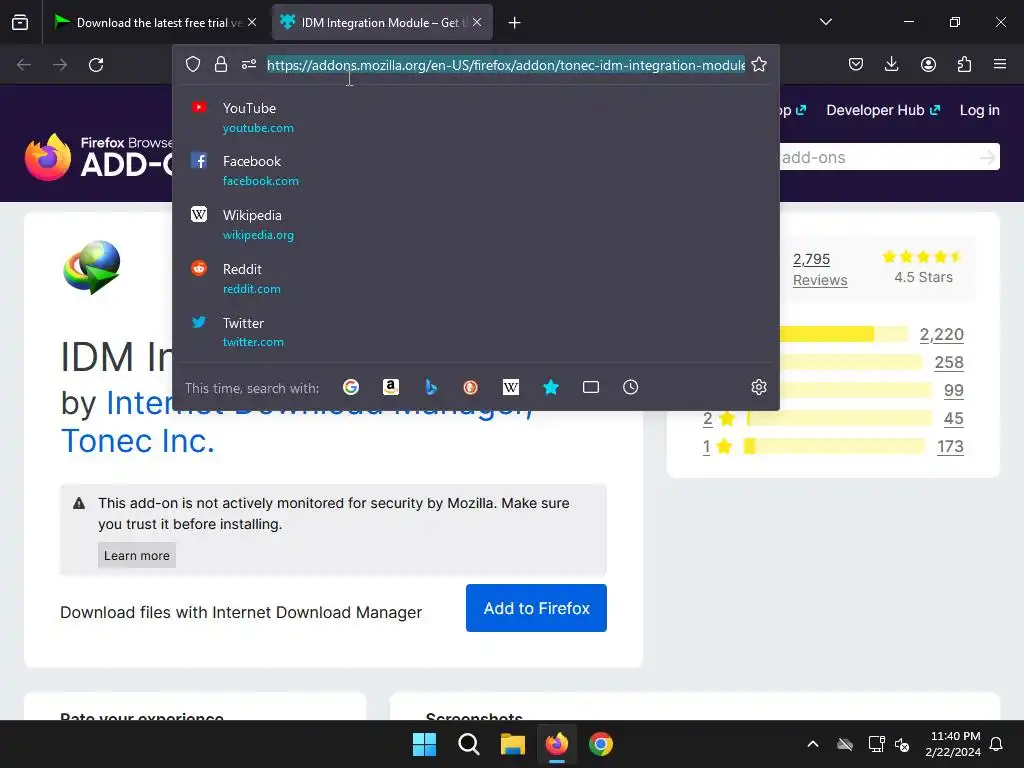
Task: Search this time with Wikipedia icon
Action: (x=511, y=387)
